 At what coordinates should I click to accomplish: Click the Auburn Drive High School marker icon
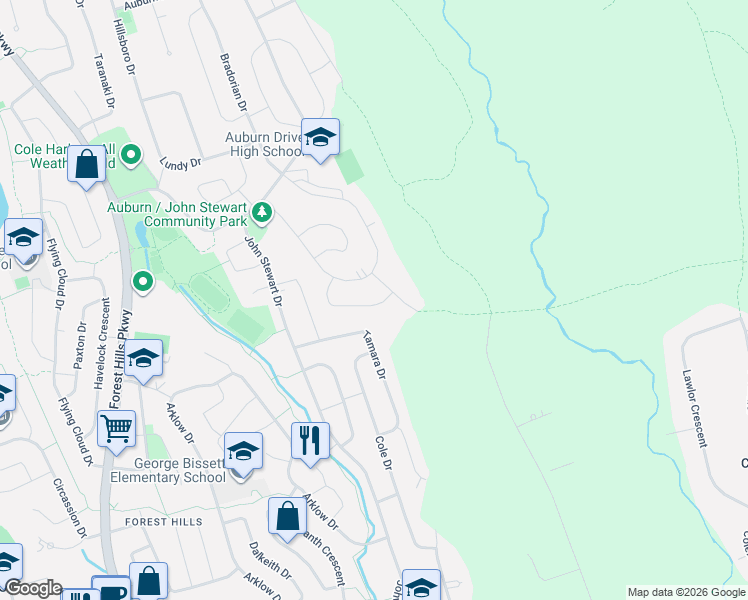pos(321,138)
